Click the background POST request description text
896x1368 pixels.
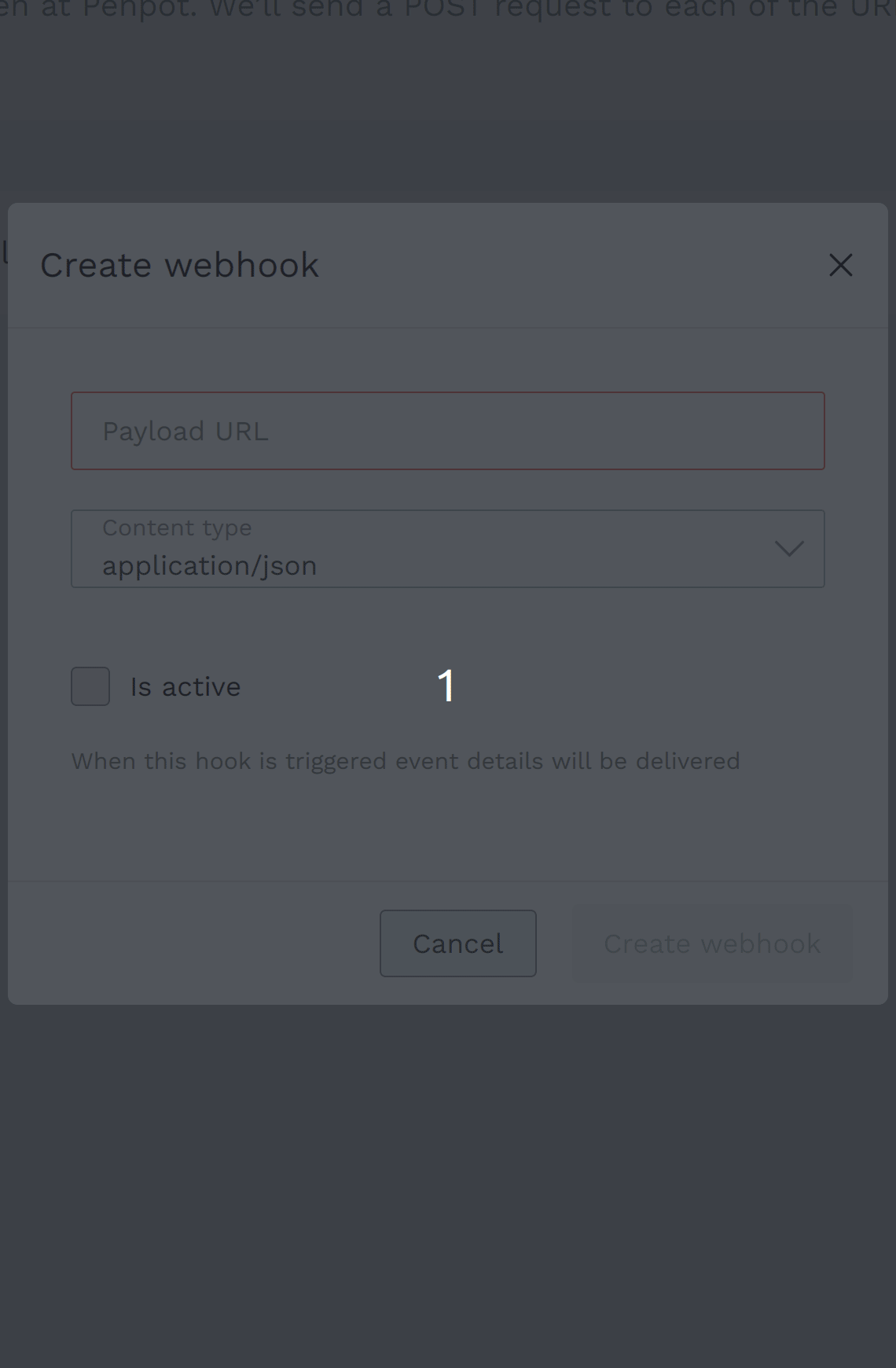[448, 9]
